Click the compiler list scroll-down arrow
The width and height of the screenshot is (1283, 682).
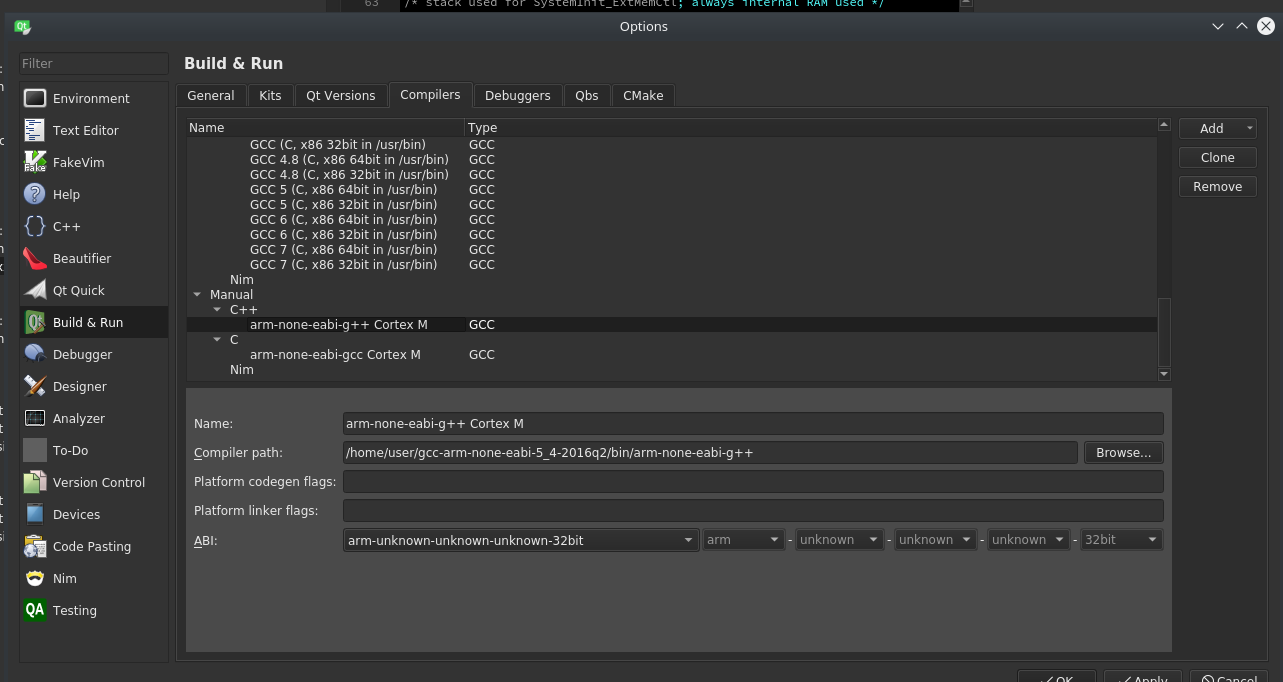tap(1163, 374)
